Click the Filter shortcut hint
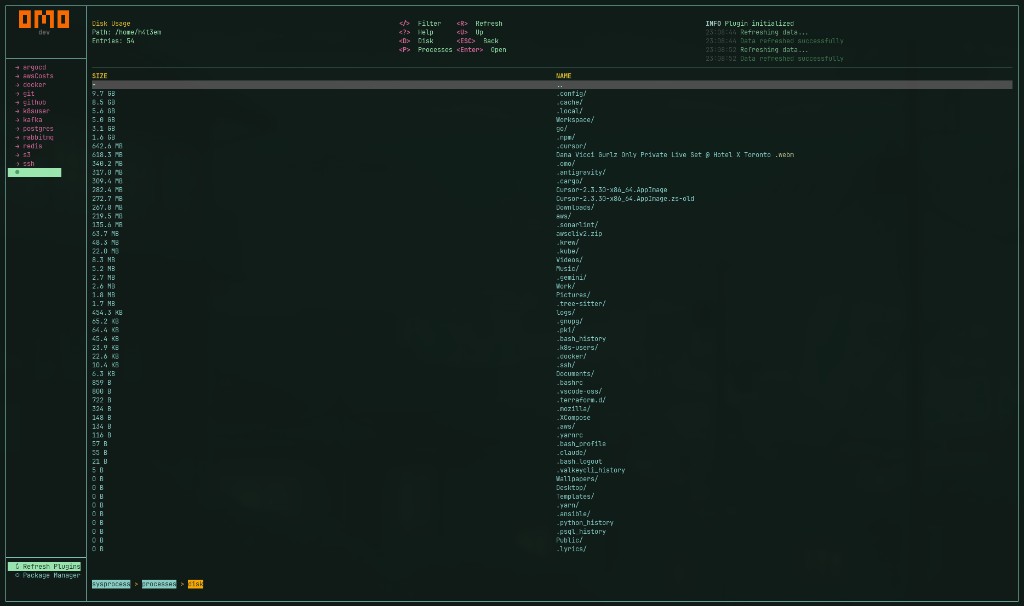 click(x=420, y=24)
